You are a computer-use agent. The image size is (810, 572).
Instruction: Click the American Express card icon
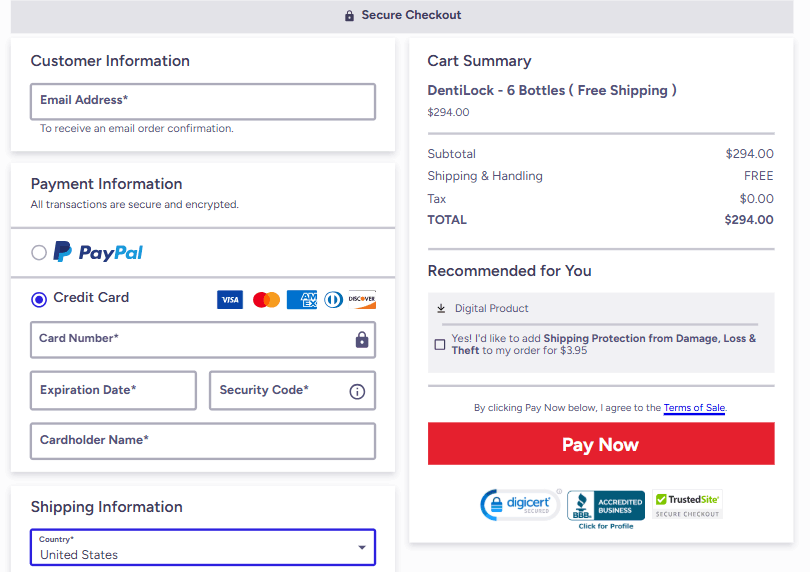[x=301, y=300]
